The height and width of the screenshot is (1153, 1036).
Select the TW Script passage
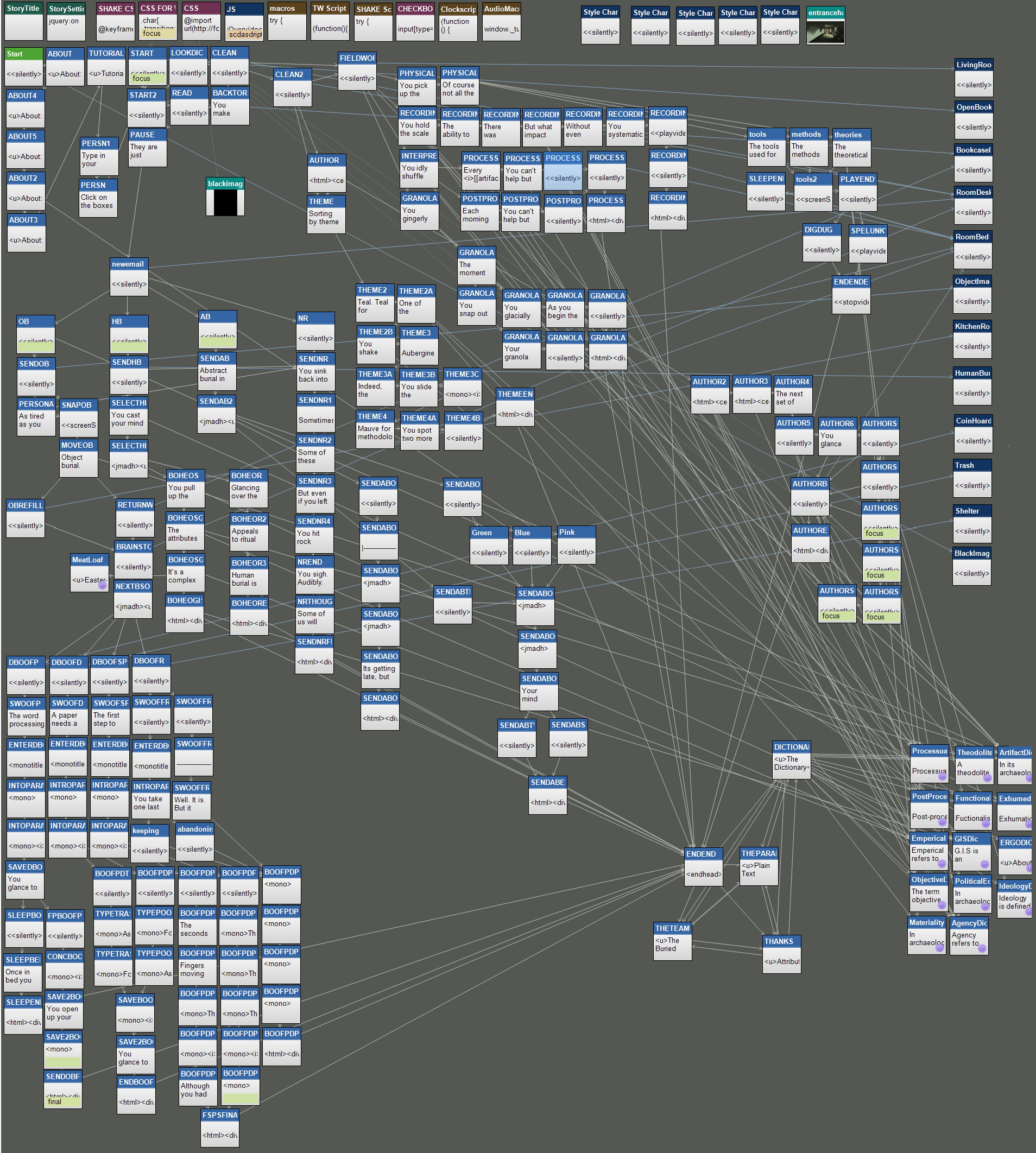pyautogui.click(x=330, y=22)
